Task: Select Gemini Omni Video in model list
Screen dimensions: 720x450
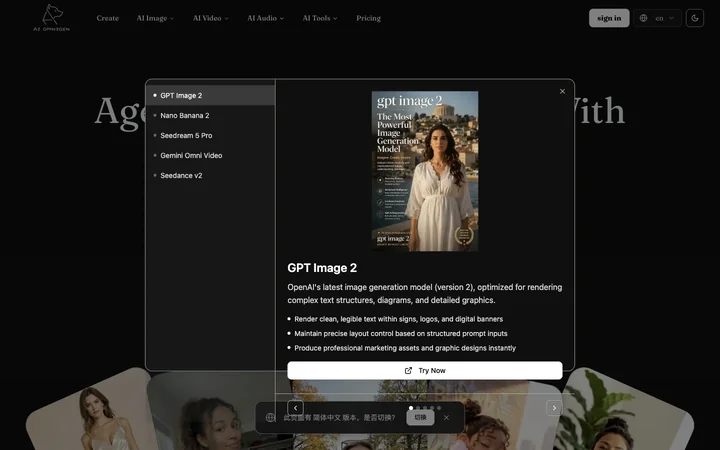Action: (211, 155)
